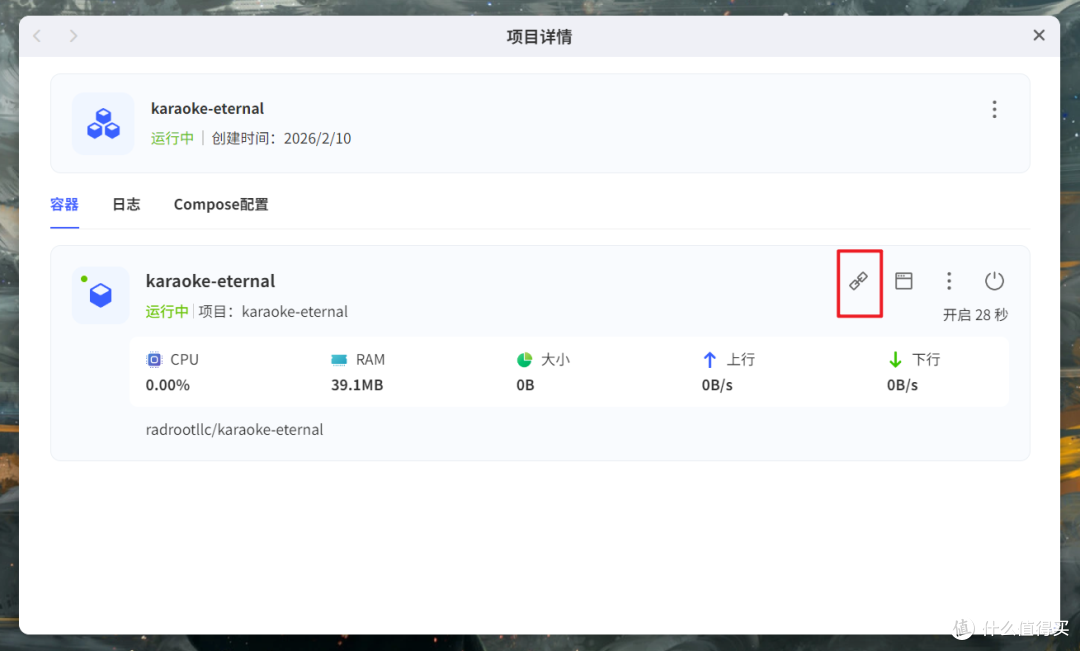Switch to the 容器 tab
This screenshot has height=651, width=1080.
(65, 205)
